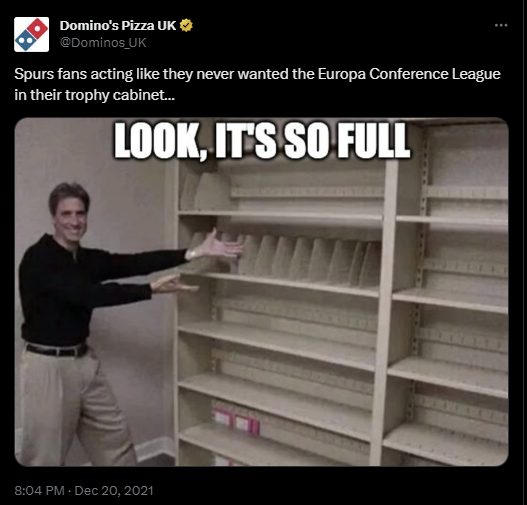Image resolution: width=527 pixels, height=505 pixels.
Task: Click the gold verified badge
Action: tap(186, 26)
